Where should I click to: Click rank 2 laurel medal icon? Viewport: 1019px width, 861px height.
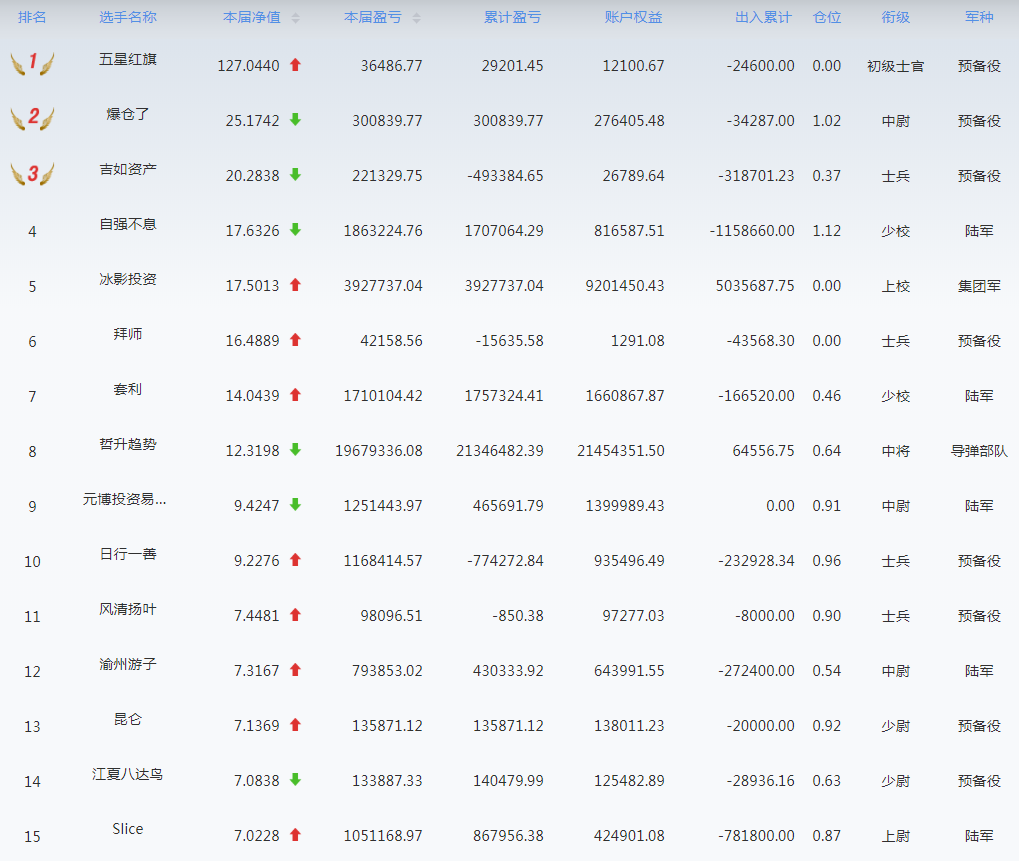click(x=32, y=118)
